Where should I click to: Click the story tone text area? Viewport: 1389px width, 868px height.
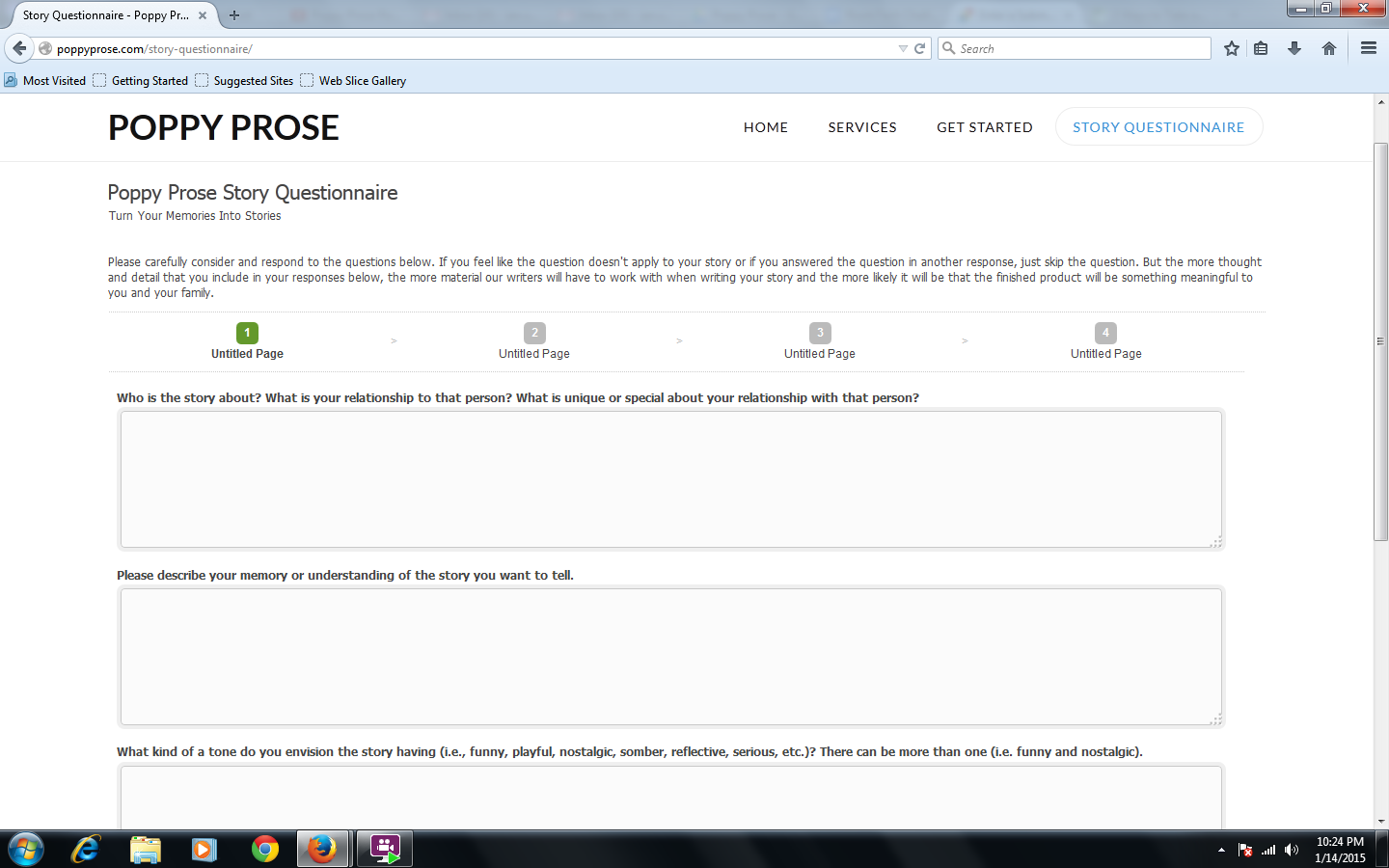[x=671, y=798]
